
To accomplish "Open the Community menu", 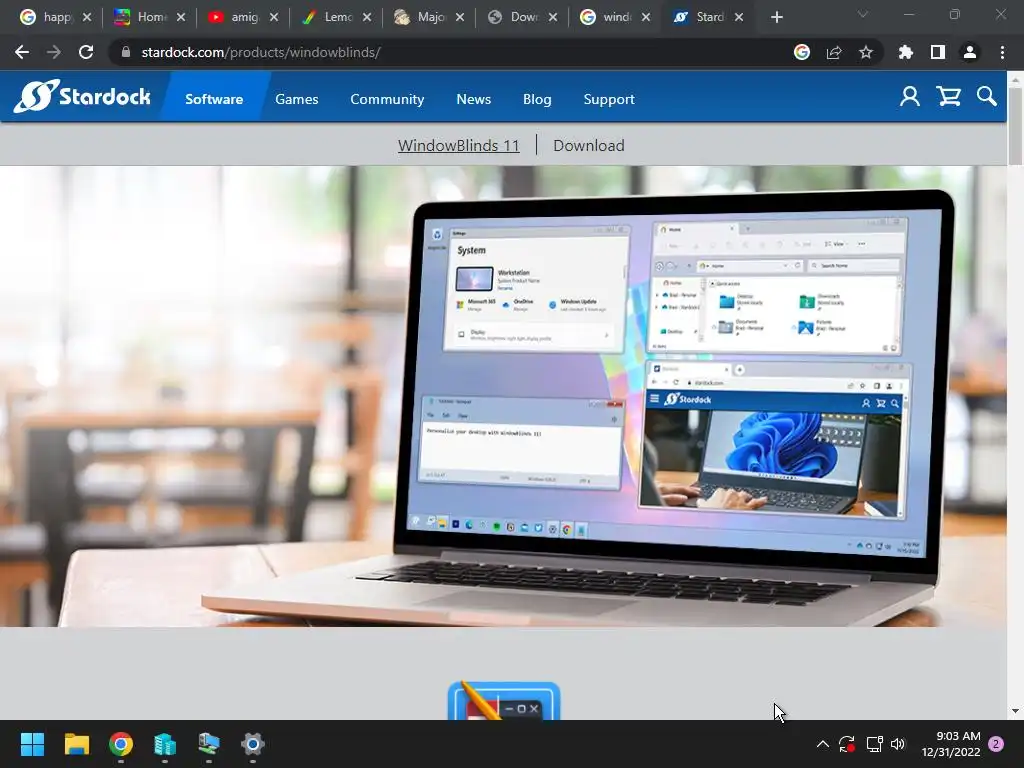I will 387,99.
